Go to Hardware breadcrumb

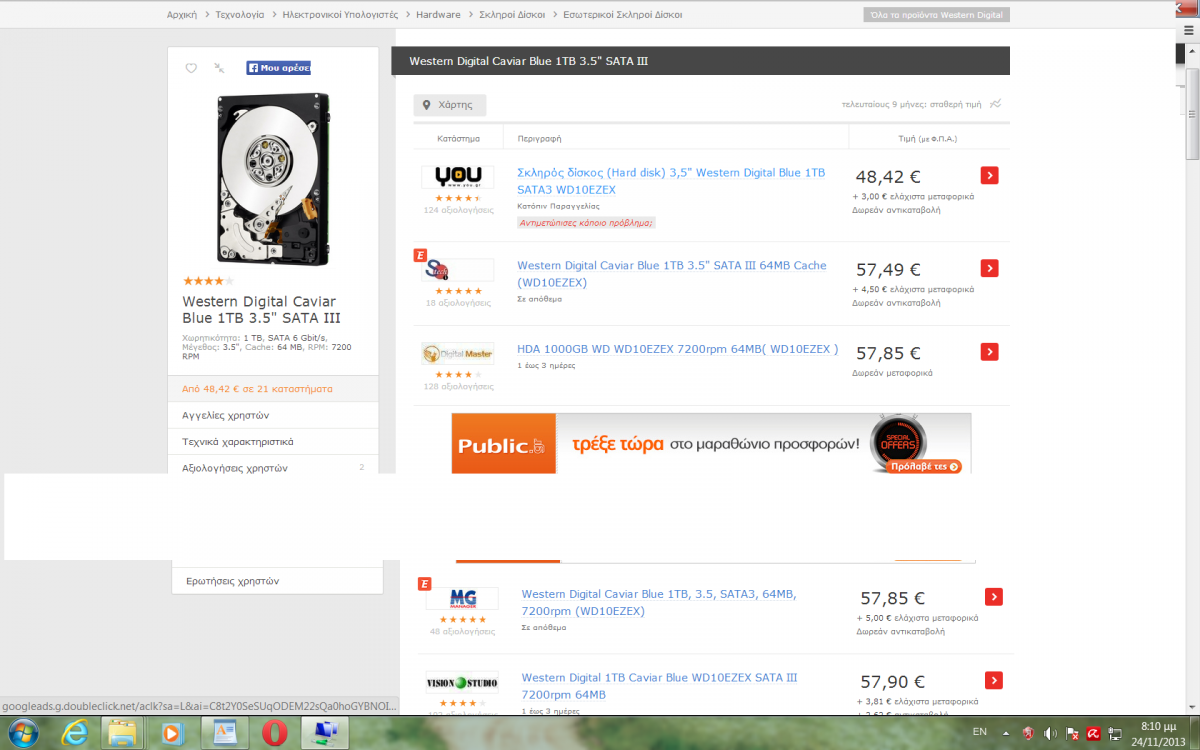click(x=438, y=15)
